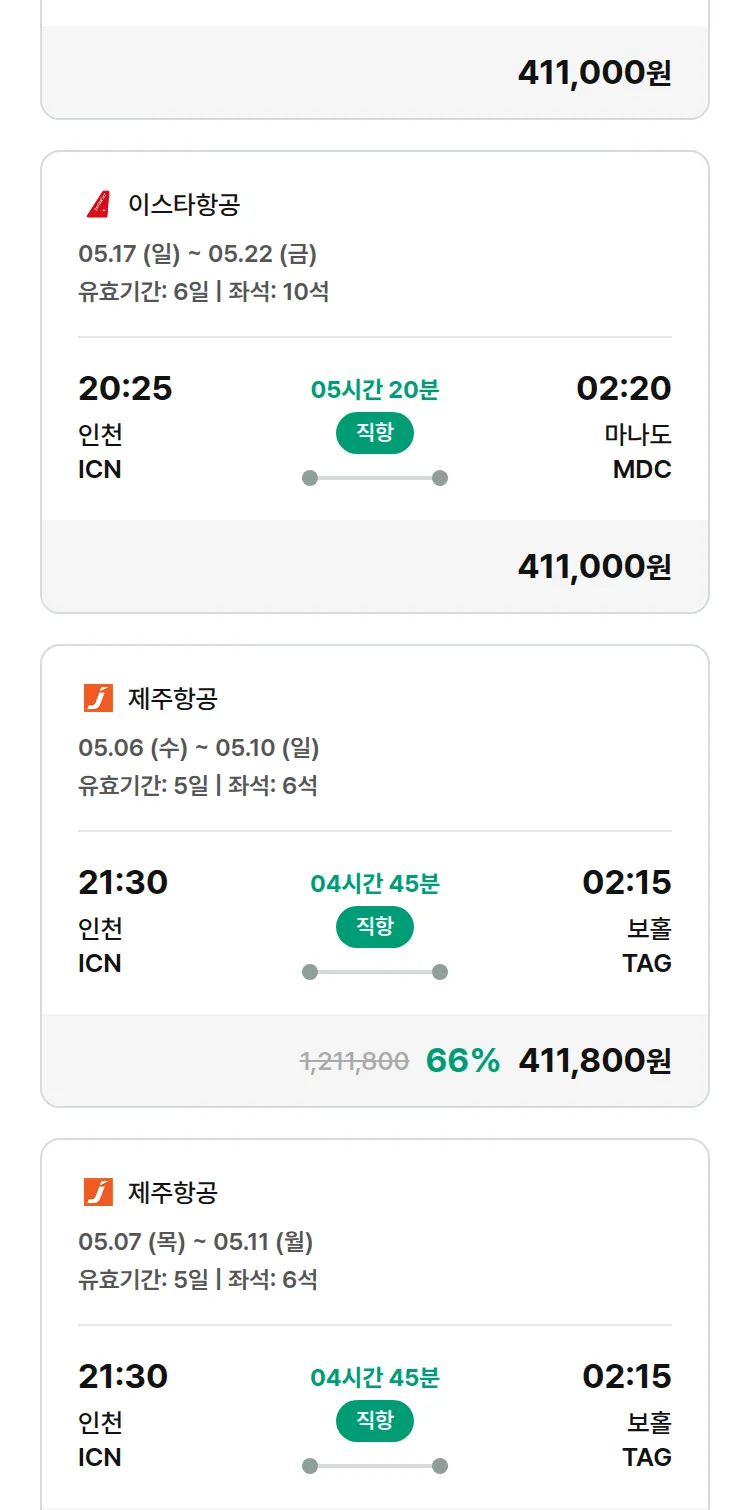Click the 411,800원 discounted price
750x1510 pixels.
pyautogui.click(x=594, y=1061)
